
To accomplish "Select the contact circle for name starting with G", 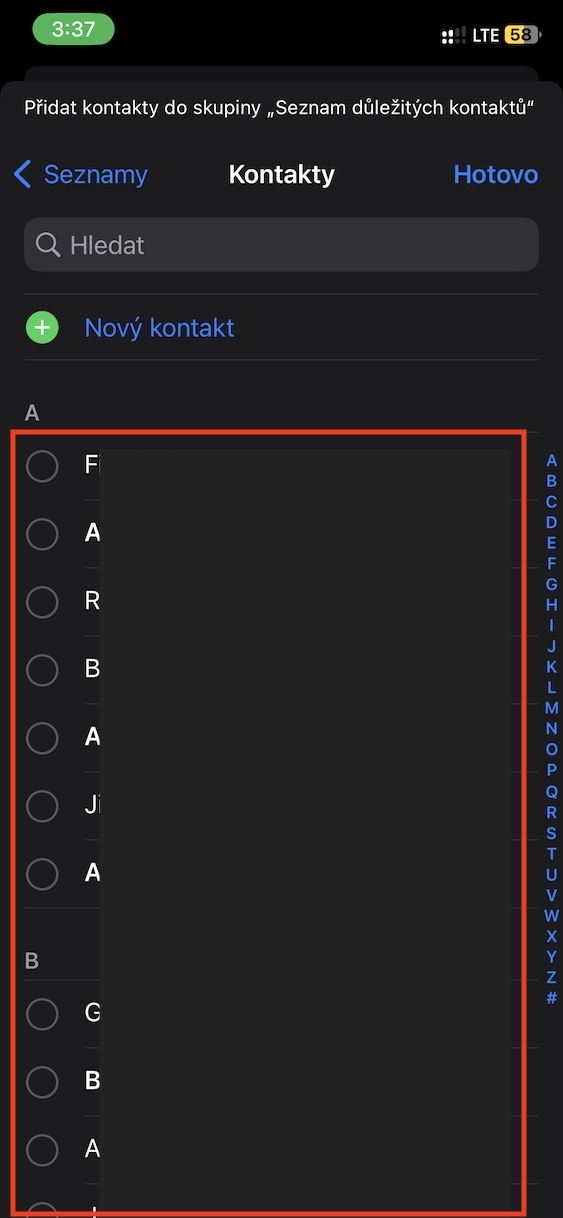I will pos(42,1014).
